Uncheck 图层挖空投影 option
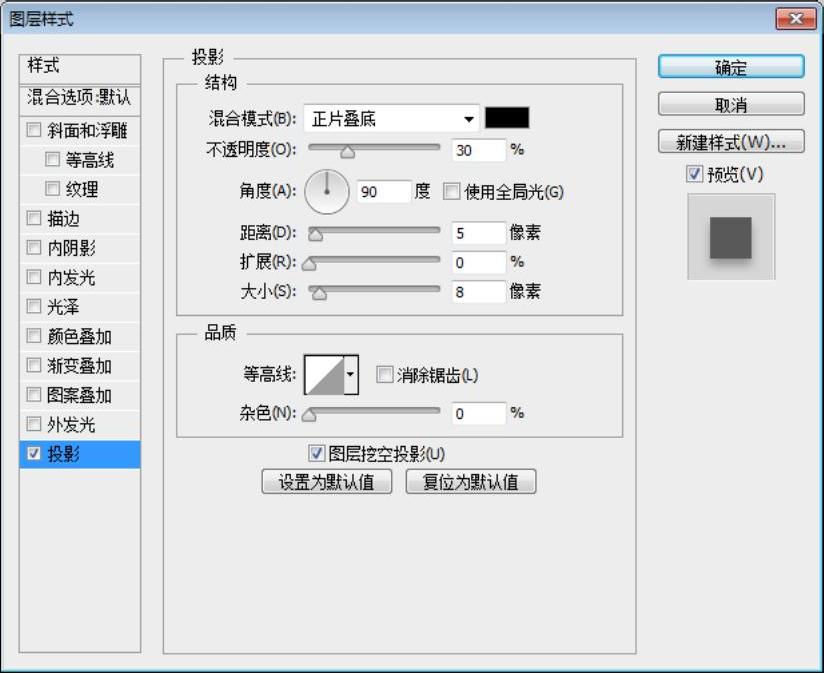Screen dimensions: 824x673 316,453
